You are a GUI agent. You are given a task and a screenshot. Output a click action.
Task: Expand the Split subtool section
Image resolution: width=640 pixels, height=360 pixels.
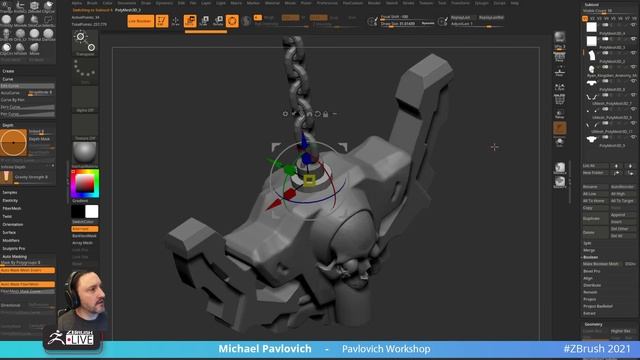(x=587, y=243)
